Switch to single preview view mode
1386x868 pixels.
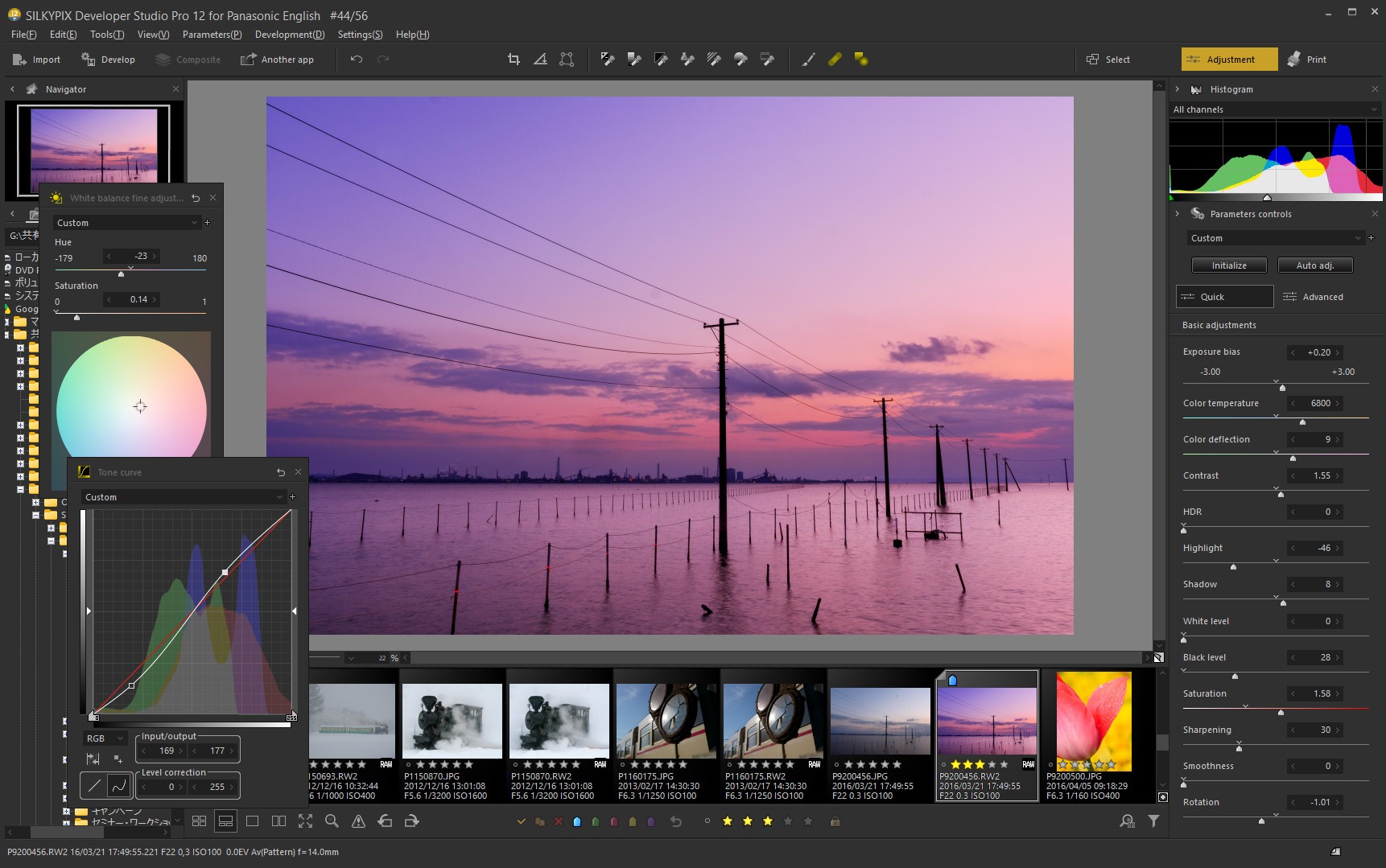pos(252,821)
